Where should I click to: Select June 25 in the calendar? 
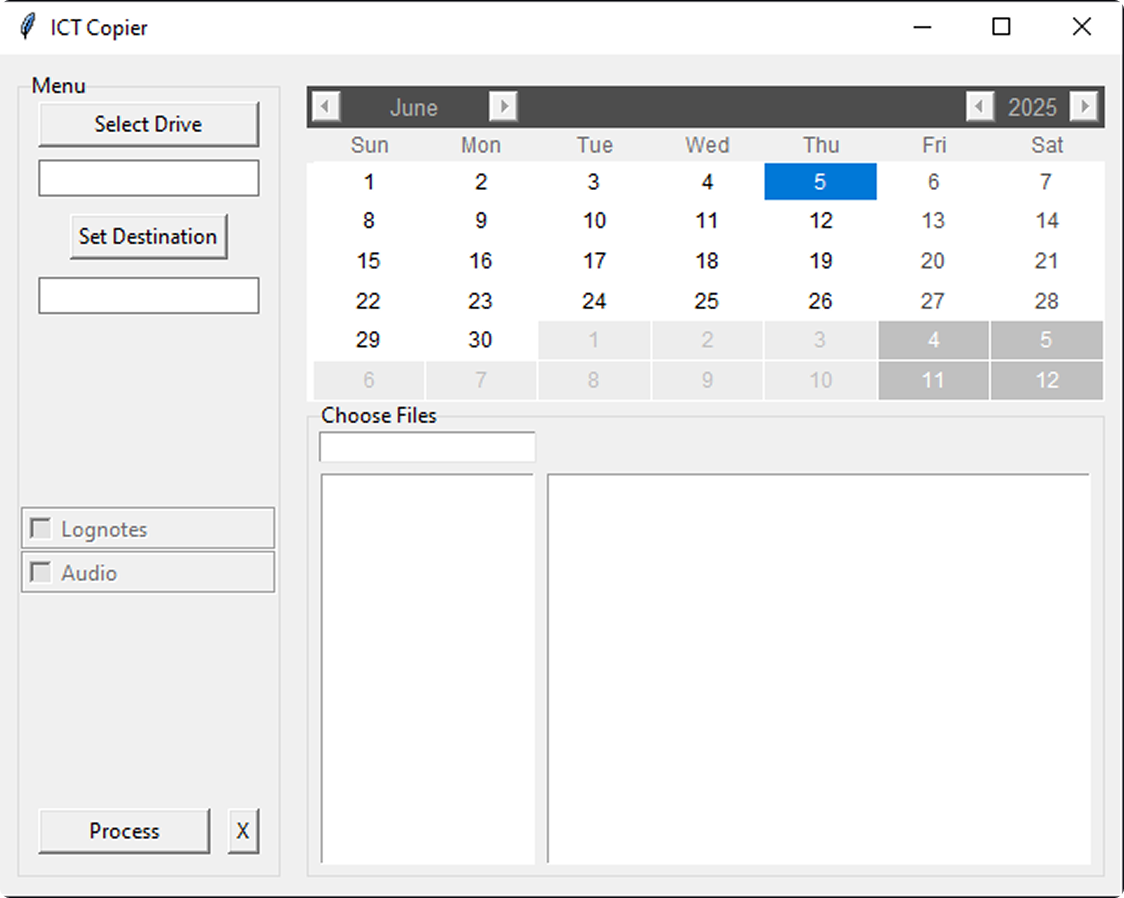click(x=707, y=301)
